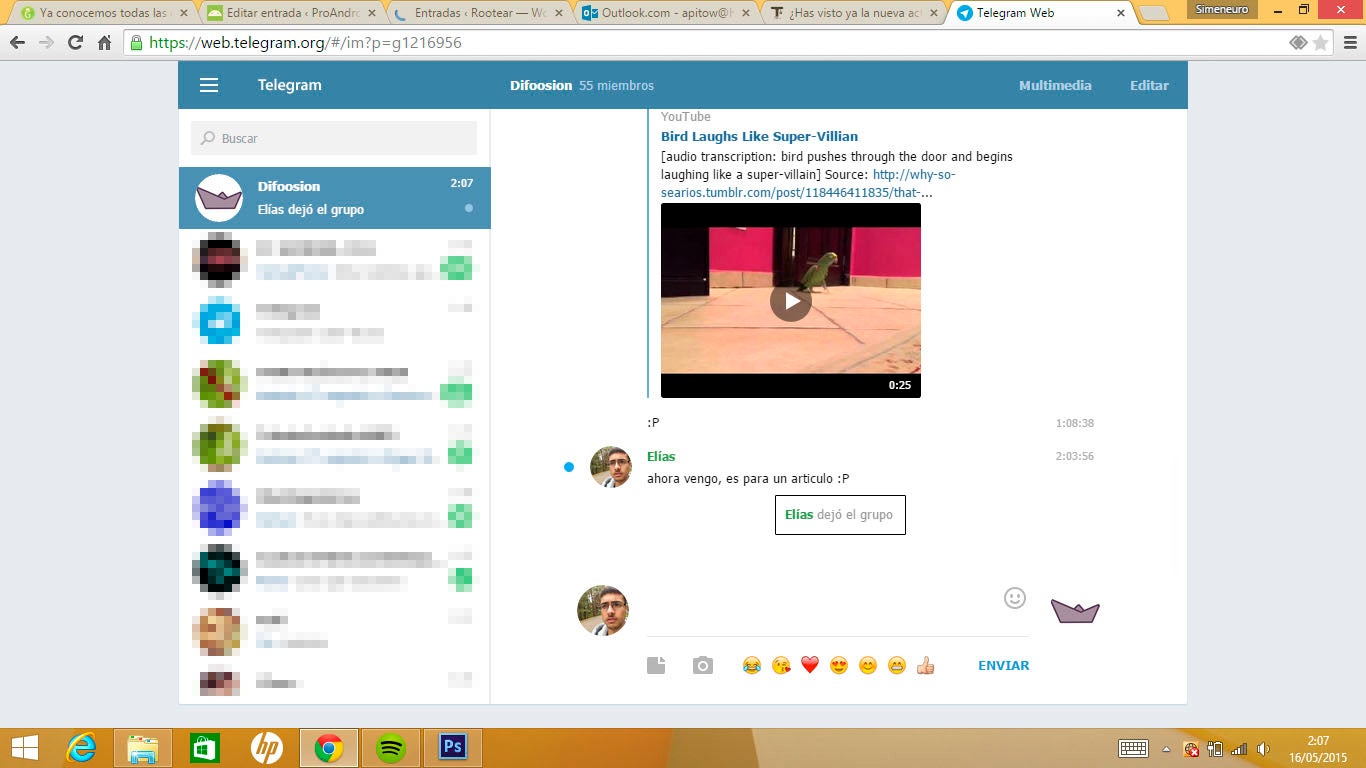Viewport: 1366px width, 768px height.
Task: Click the Simeneuro profile button
Action: 1222,9
